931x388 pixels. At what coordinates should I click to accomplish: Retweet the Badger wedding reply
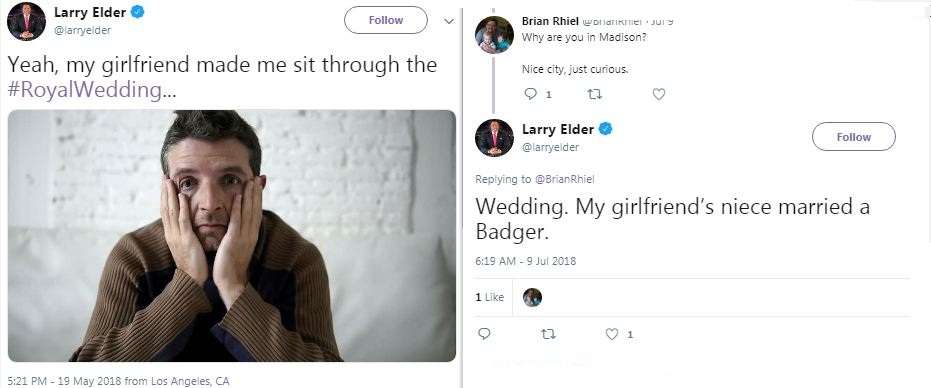548,335
